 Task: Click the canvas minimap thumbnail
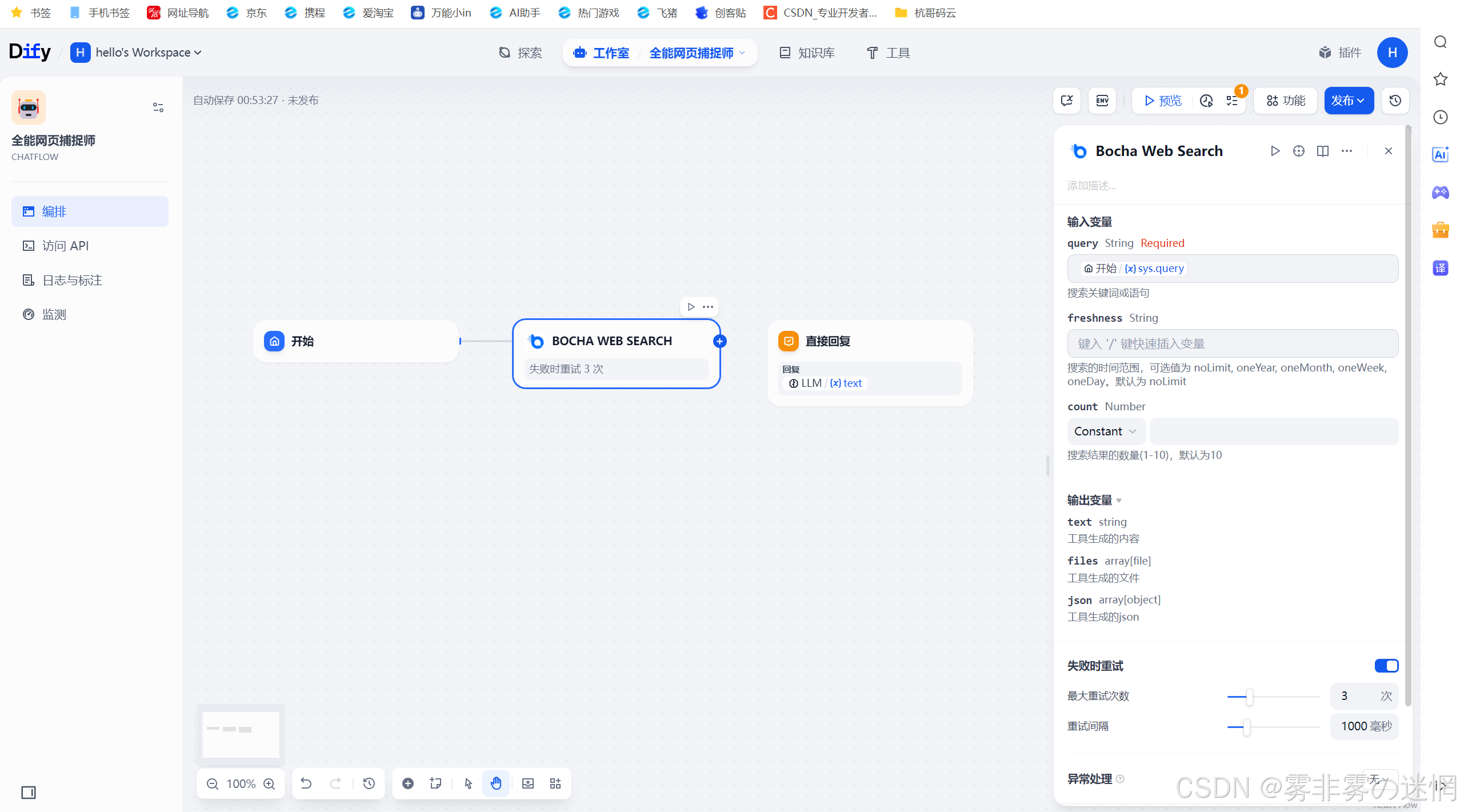tap(241, 734)
